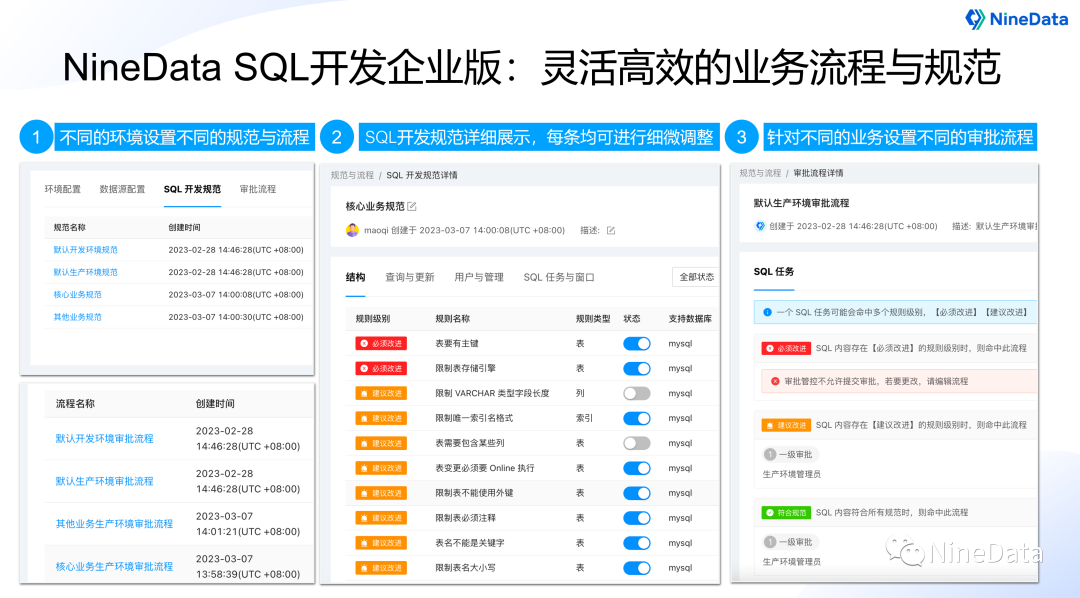
Task: Switch to the 环境配置 tab
Action: (x=63, y=189)
